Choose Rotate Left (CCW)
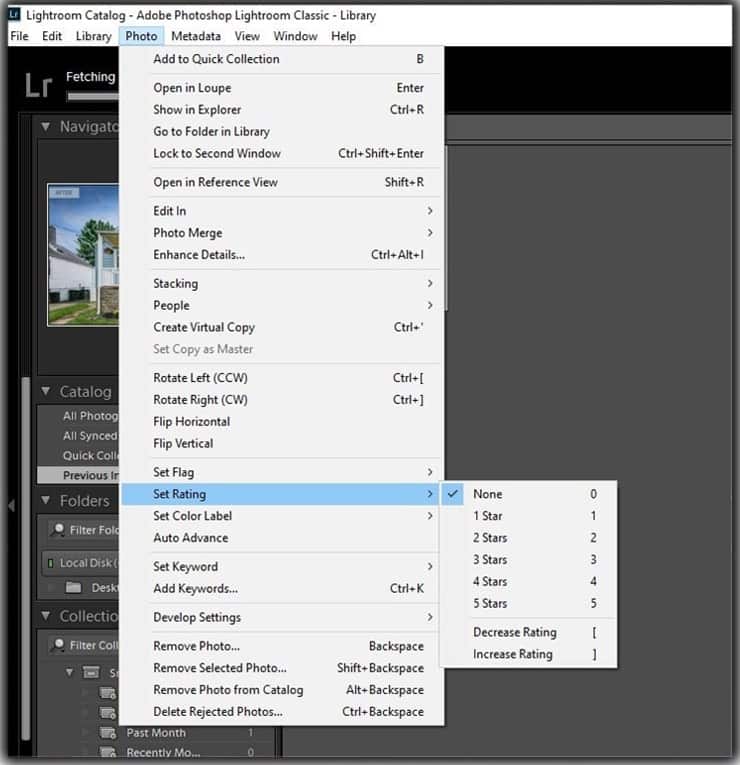Screen dimensions: 740x765 point(200,378)
